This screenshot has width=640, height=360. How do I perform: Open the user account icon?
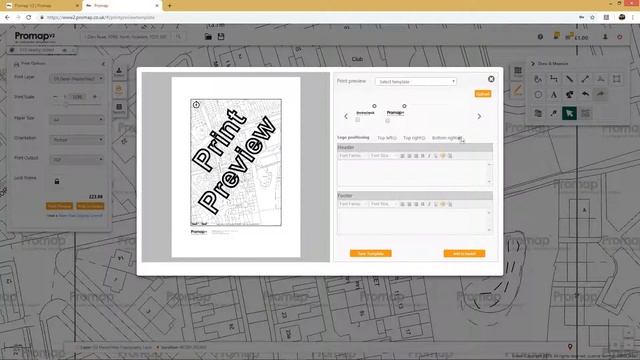pos(605,37)
